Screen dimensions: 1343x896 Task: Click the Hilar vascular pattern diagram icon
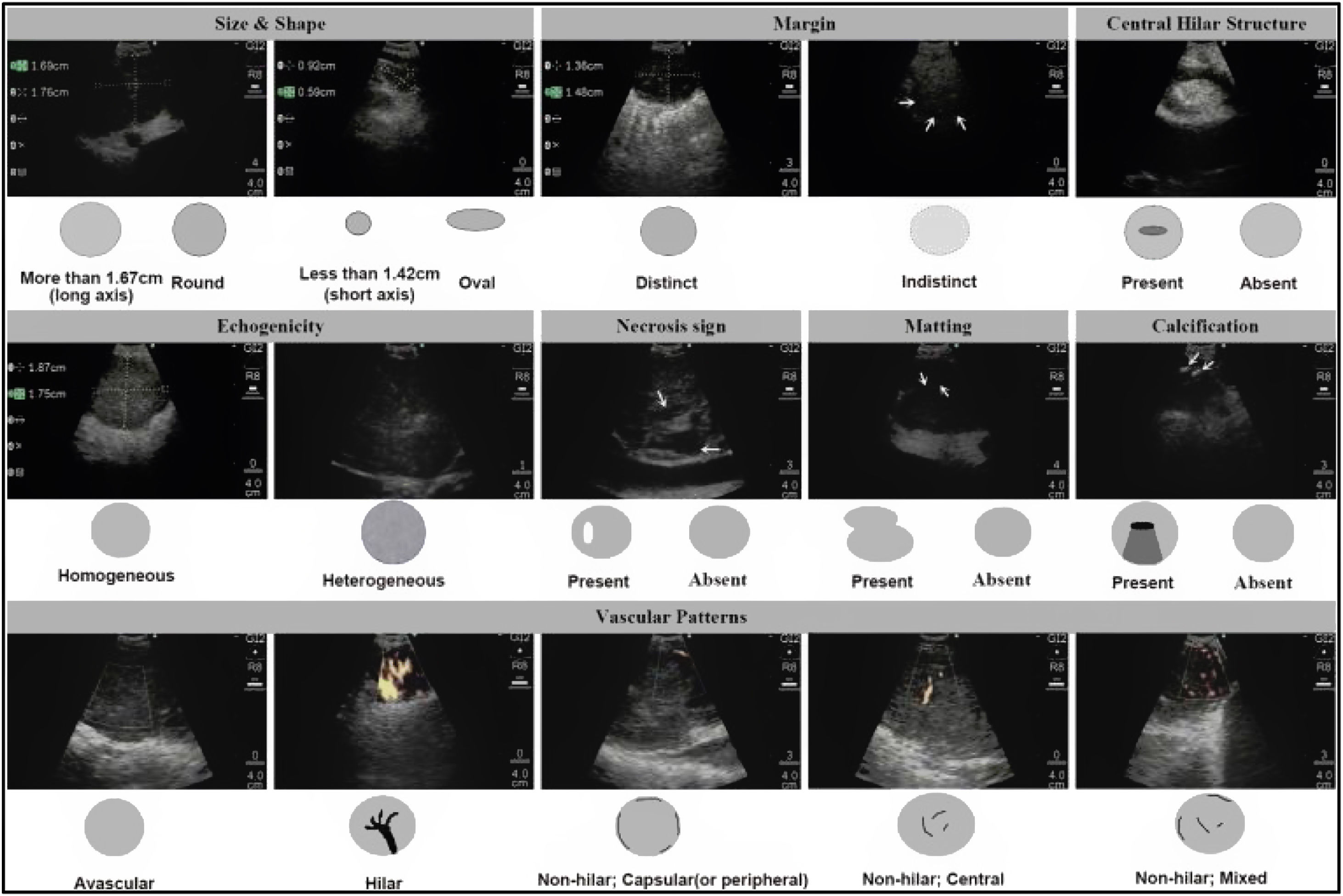[382, 825]
